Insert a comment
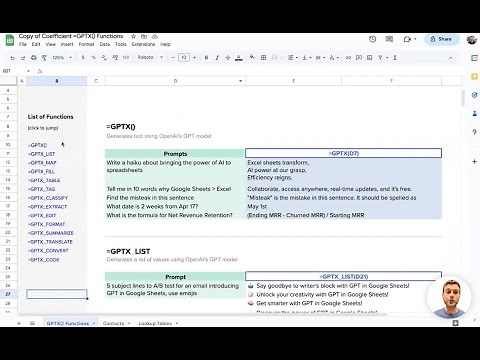 [359, 58]
